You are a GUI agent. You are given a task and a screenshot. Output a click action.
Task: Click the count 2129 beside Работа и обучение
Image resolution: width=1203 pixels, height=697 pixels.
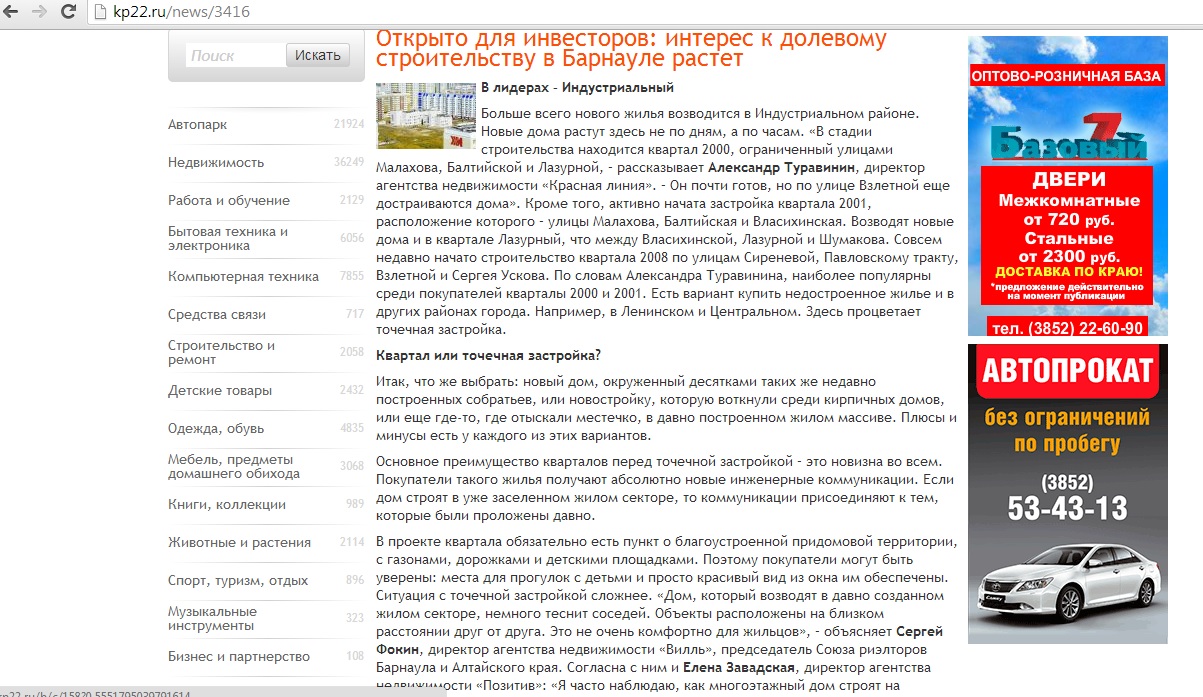pyautogui.click(x=352, y=200)
